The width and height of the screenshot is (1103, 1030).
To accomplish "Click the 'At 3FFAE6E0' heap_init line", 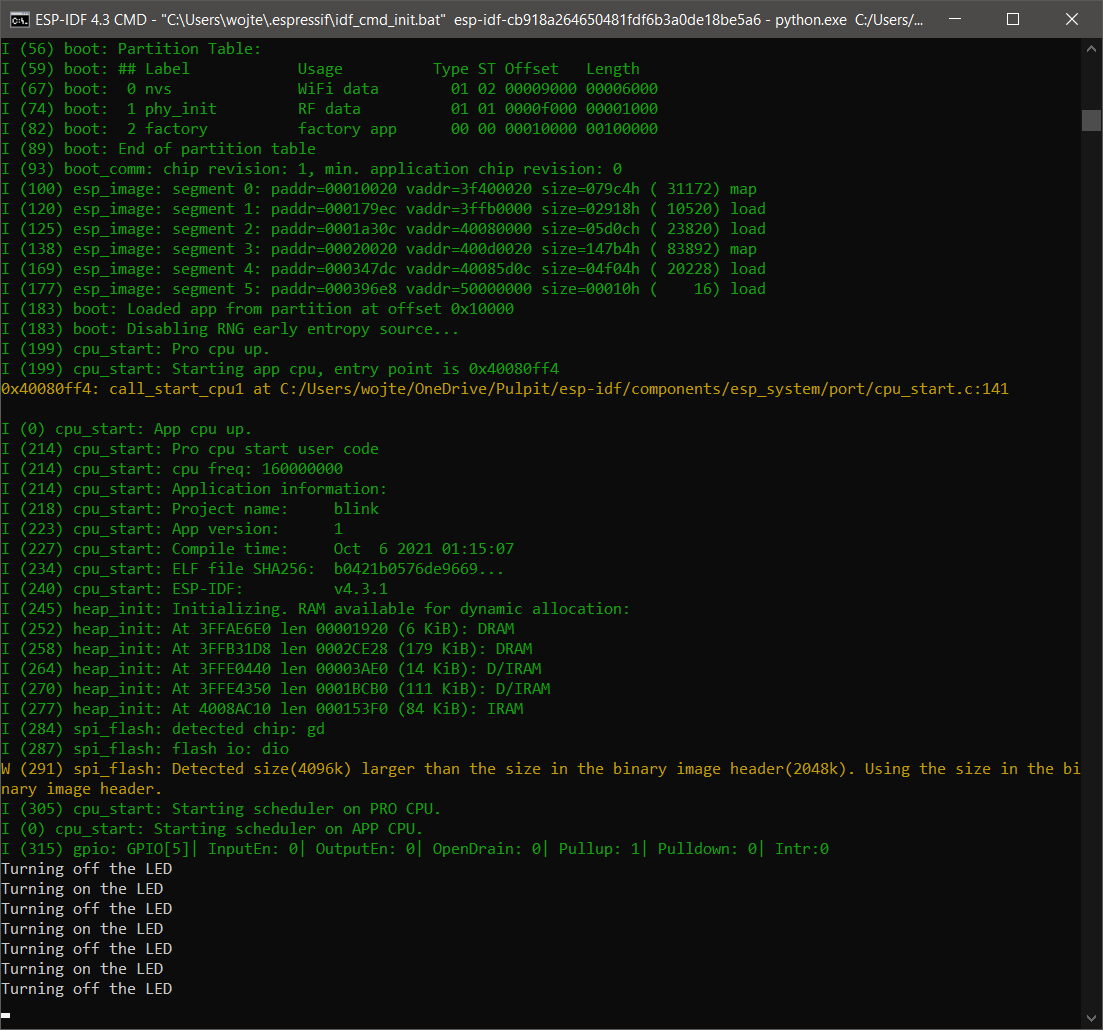I will [x=257, y=629].
